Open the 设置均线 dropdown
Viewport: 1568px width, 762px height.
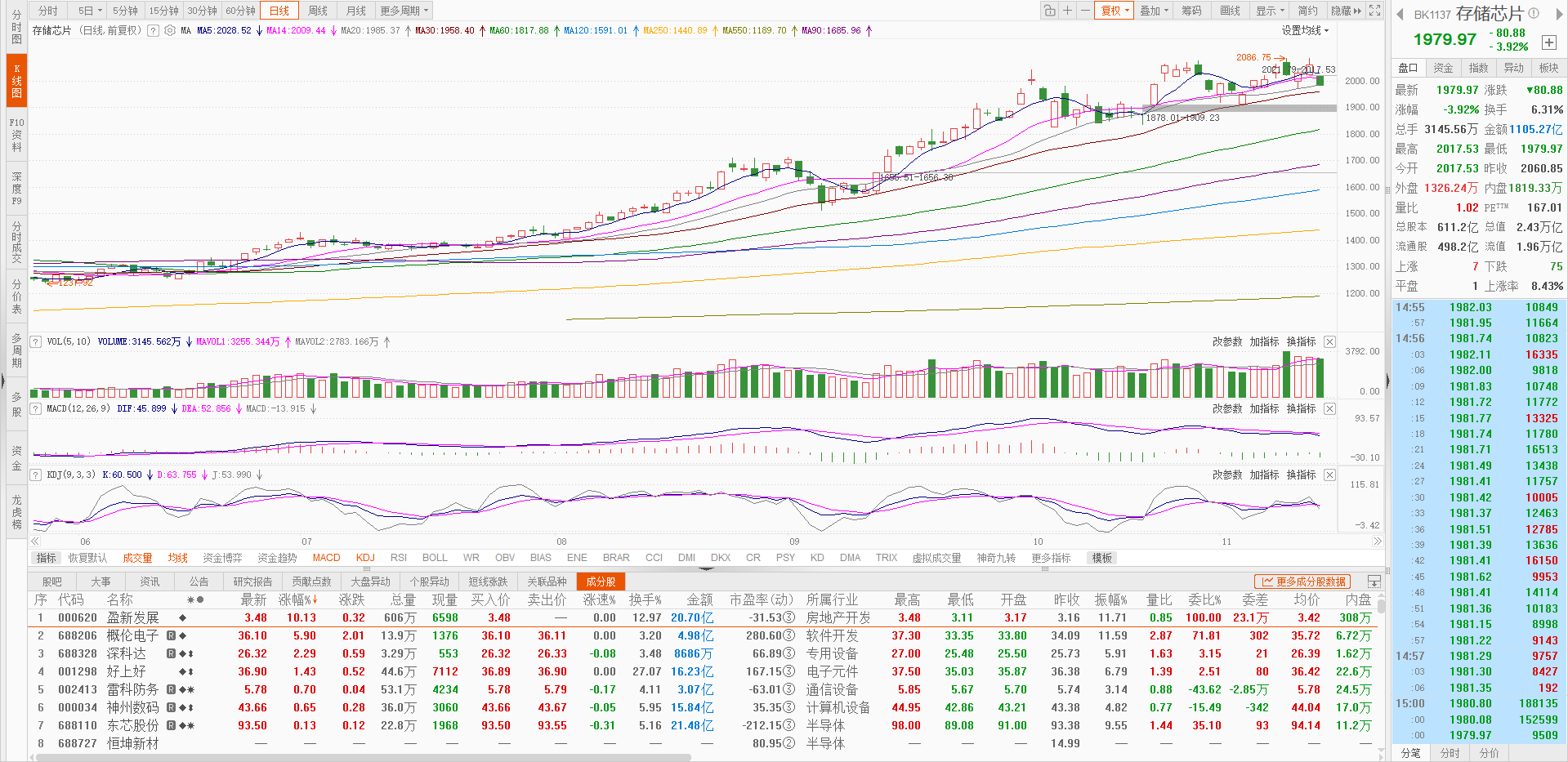[x=1305, y=30]
